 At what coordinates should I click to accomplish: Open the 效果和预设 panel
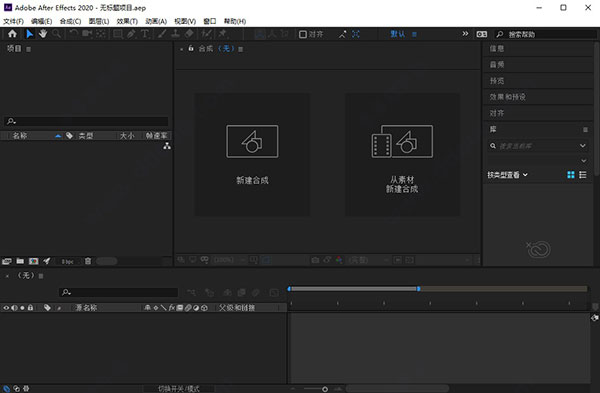pos(507,97)
